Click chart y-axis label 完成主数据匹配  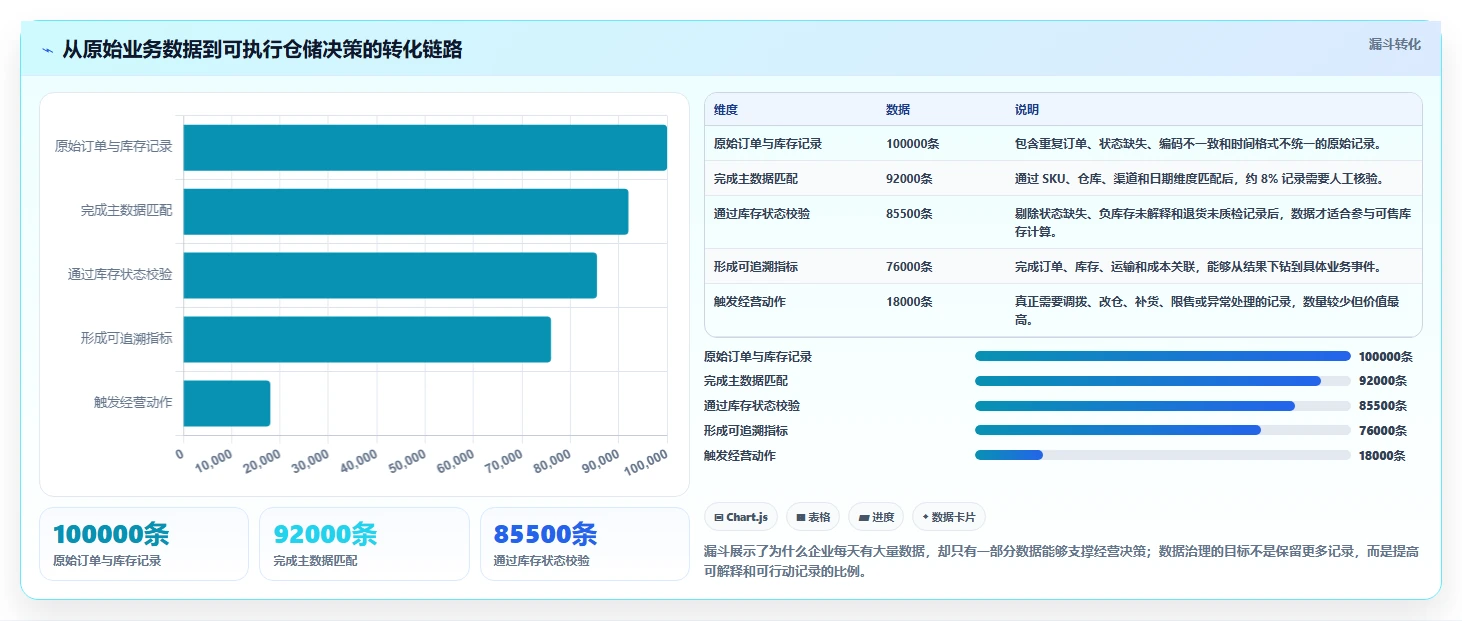click(x=126, y=211)
